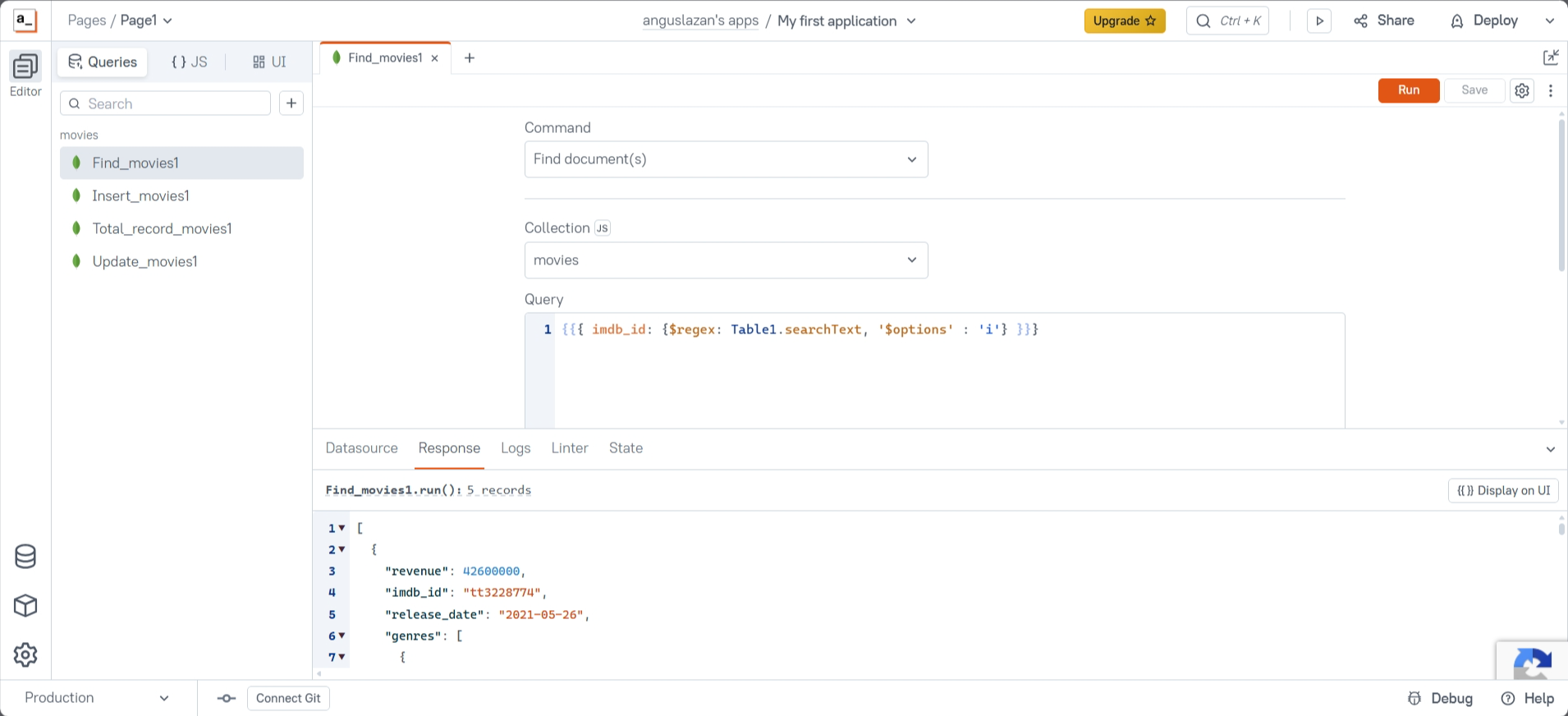Click the Deploy button

[1484, 21]
